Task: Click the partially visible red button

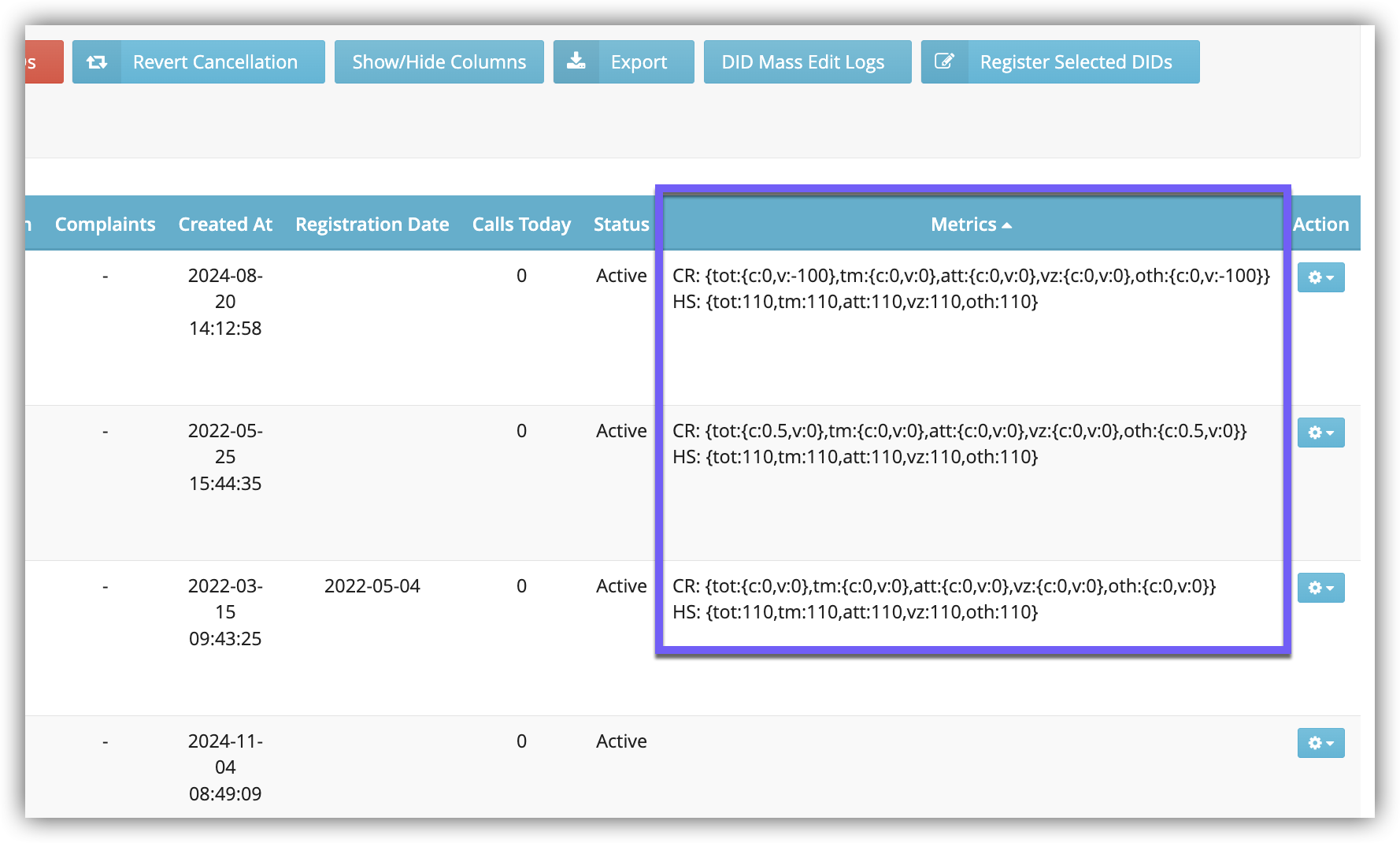Action: 43,62
